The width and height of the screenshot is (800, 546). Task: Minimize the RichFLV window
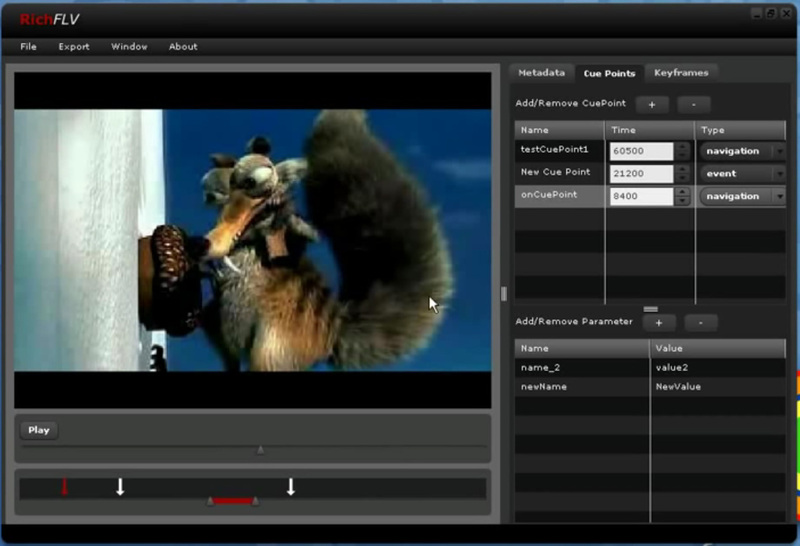tap(757, 14)
